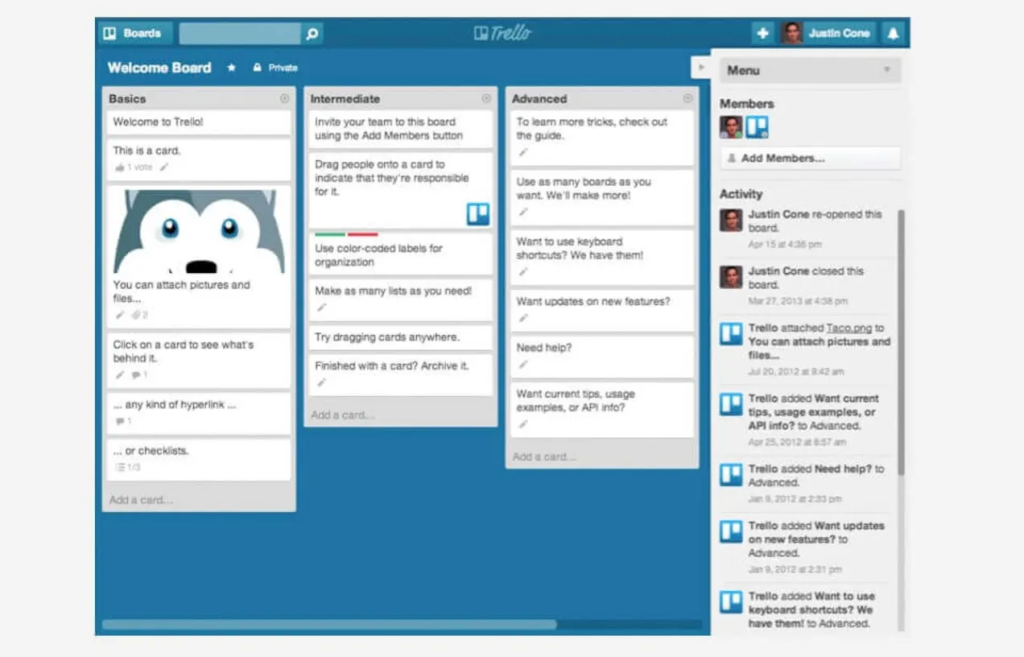Add a card to the Basics list
Image resolution: width=1024 pixels, height=657 pixels.
[141, 500]
